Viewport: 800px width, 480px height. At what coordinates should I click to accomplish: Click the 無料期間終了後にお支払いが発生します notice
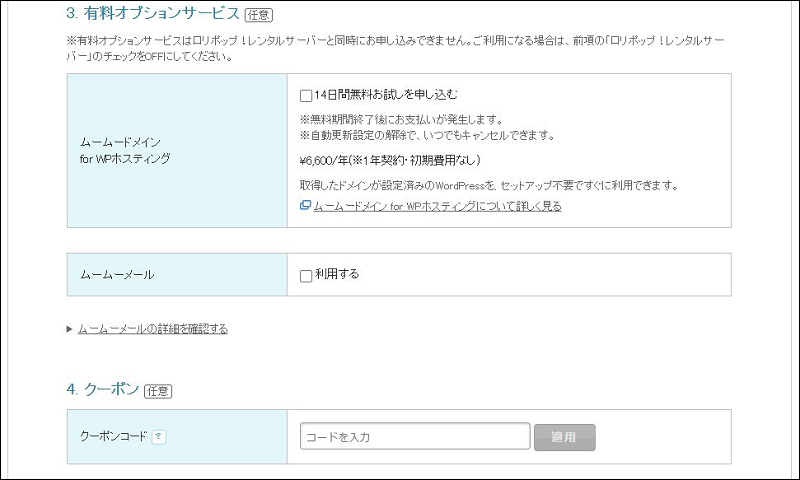click(400, 119)
